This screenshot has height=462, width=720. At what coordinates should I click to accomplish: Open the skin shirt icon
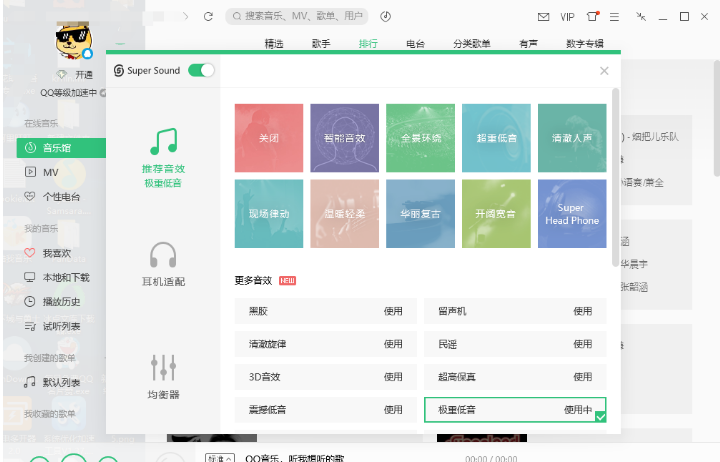pos(592,17)
